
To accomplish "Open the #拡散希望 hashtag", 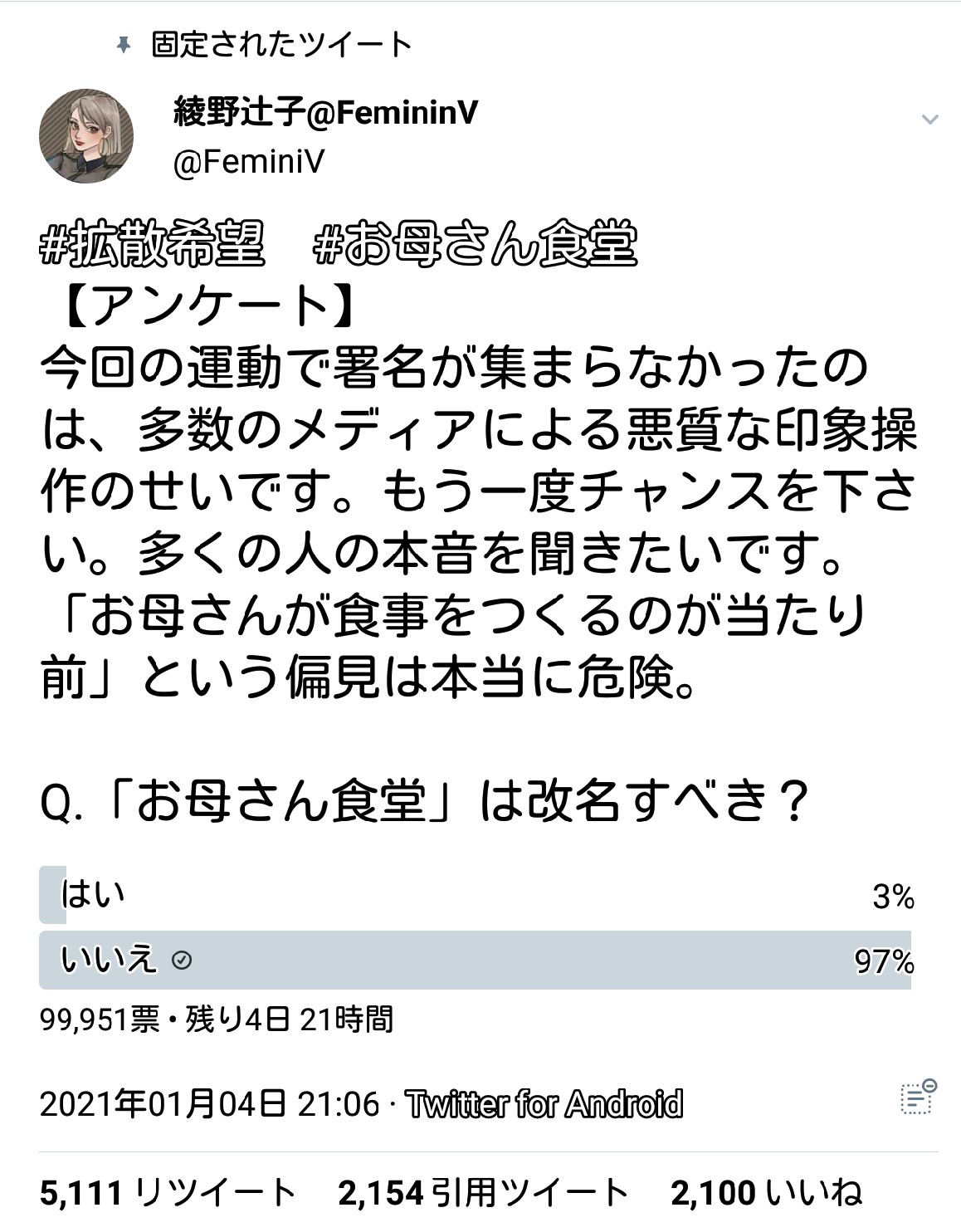I will coord(153,244).
